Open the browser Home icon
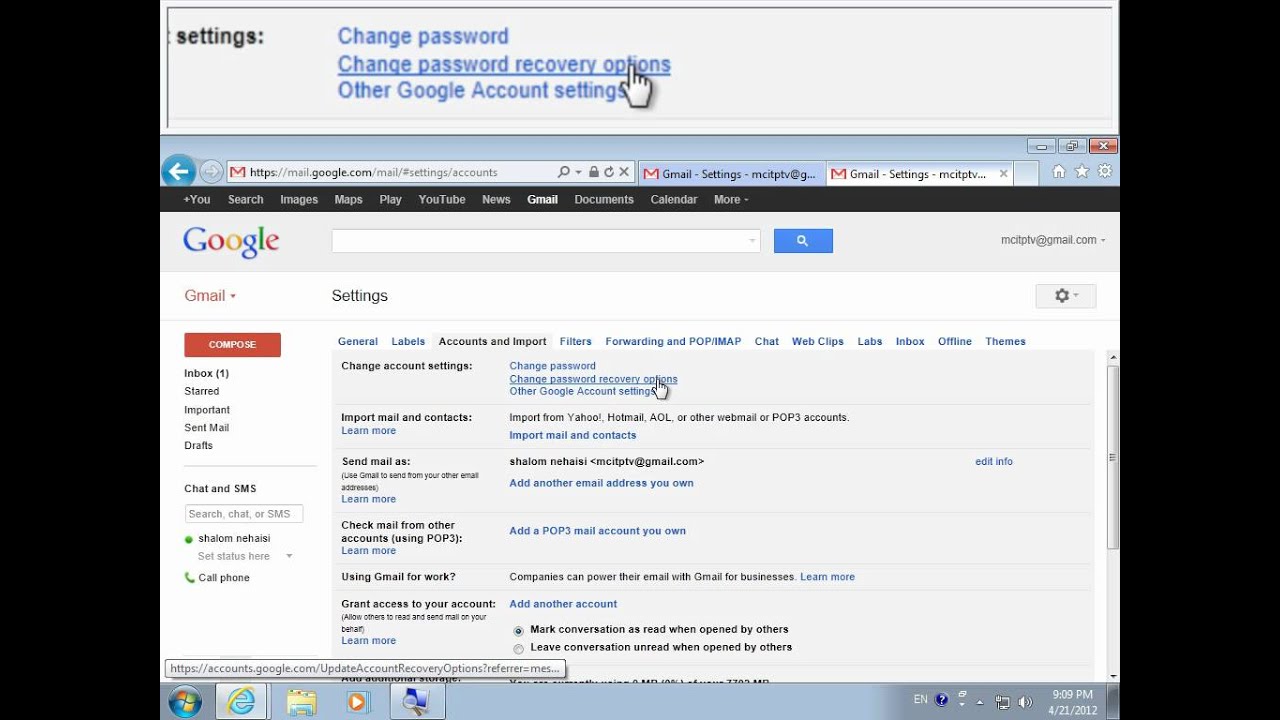The width and height of the screenshot is (1280, 720). pos(1059,172)
